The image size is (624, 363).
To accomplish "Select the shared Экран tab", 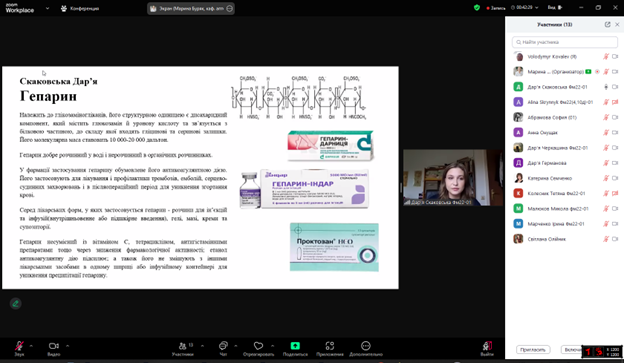I will [x=191, y=8].
